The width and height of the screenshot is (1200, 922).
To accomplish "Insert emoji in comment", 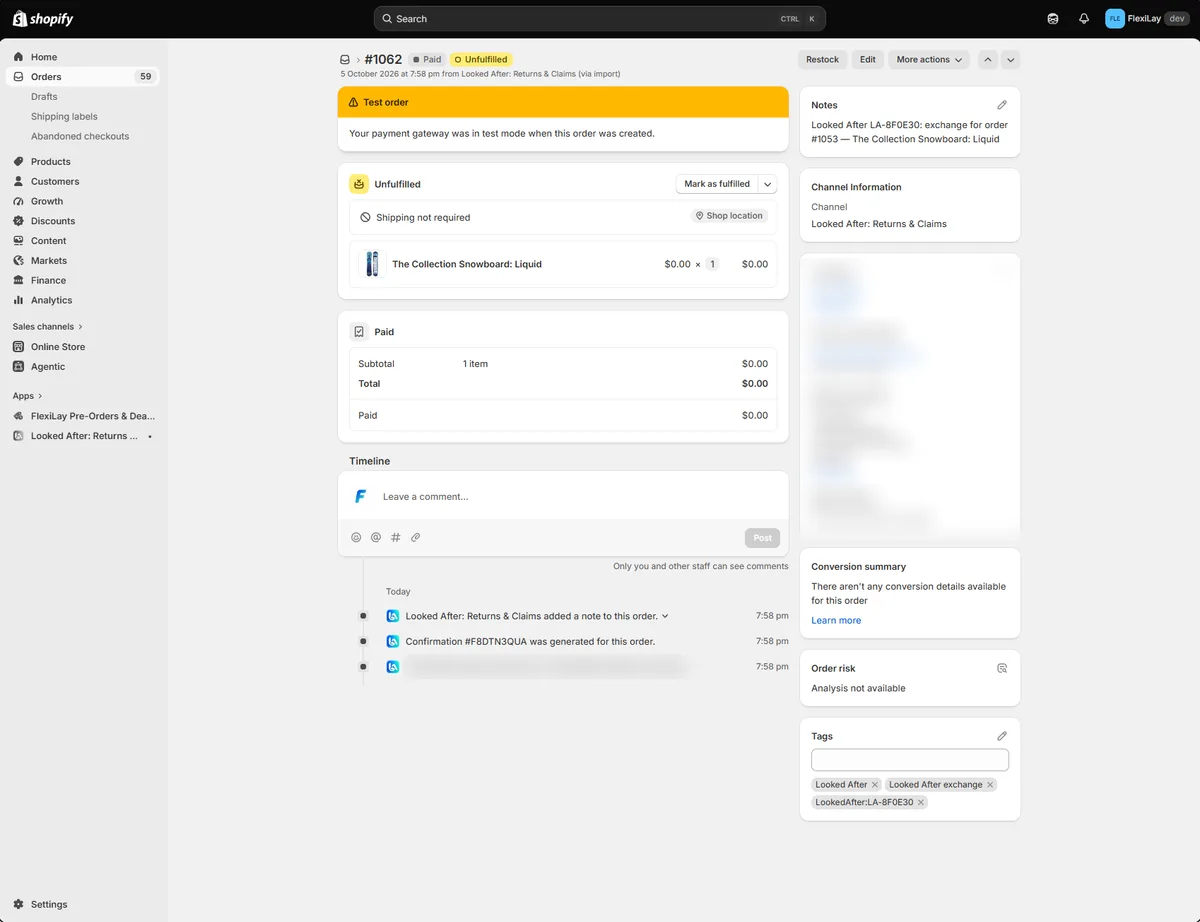I will (x=356, y=538).
